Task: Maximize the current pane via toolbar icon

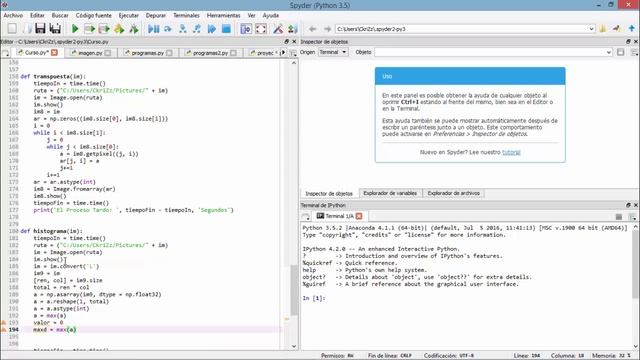Action: 246,29
